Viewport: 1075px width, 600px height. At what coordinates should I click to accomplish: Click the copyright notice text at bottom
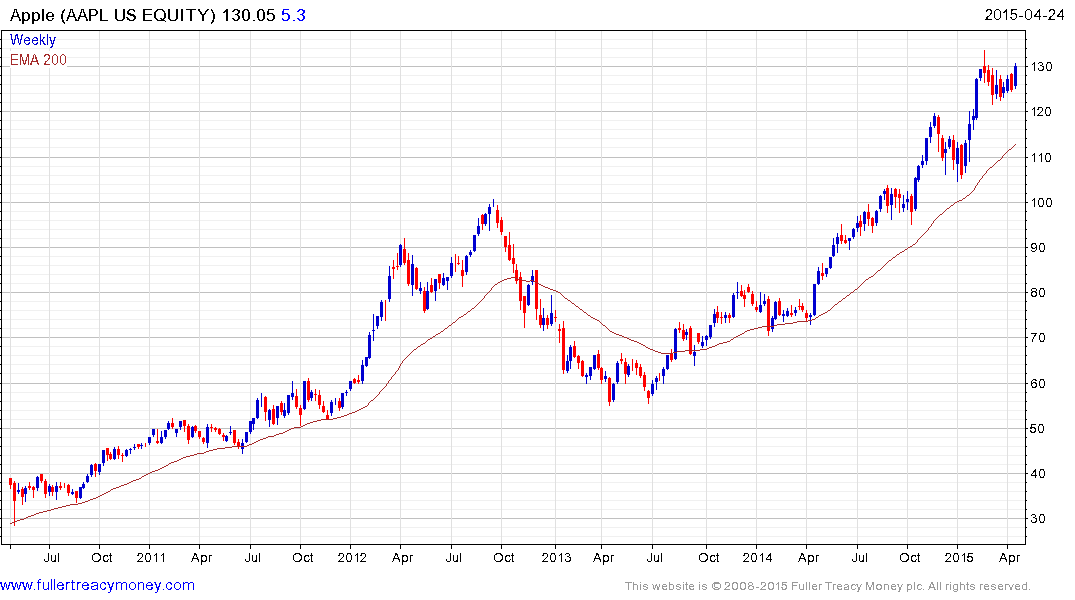[x=828, y=586]
